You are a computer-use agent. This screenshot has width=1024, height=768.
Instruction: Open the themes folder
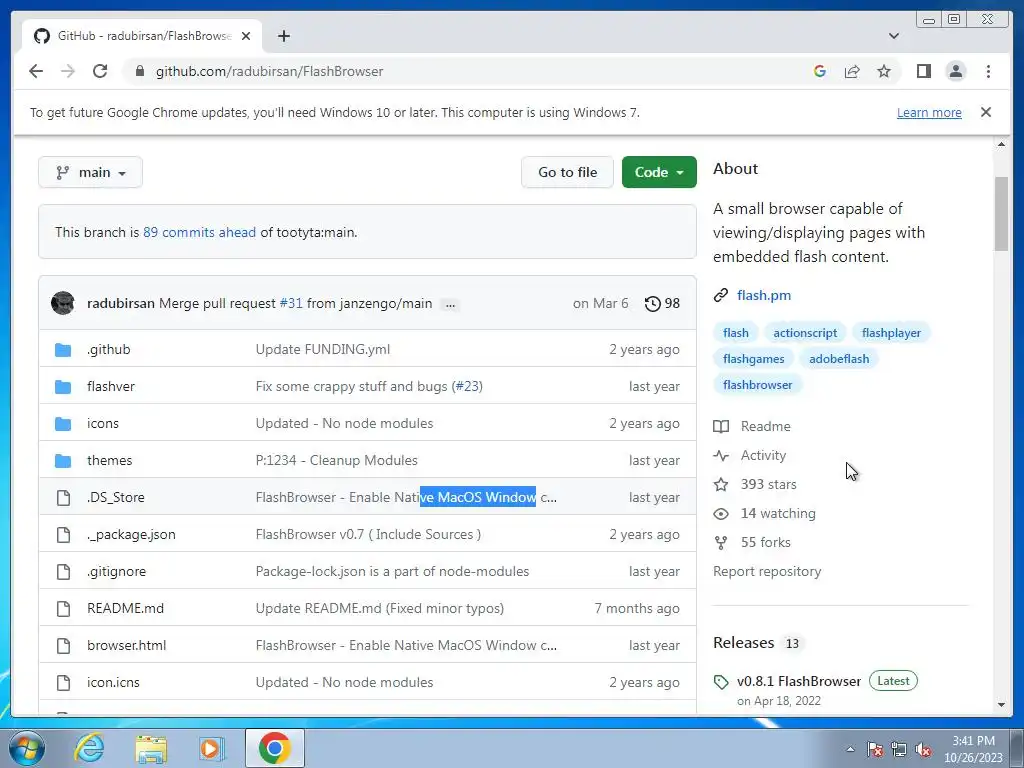[109, 460]
